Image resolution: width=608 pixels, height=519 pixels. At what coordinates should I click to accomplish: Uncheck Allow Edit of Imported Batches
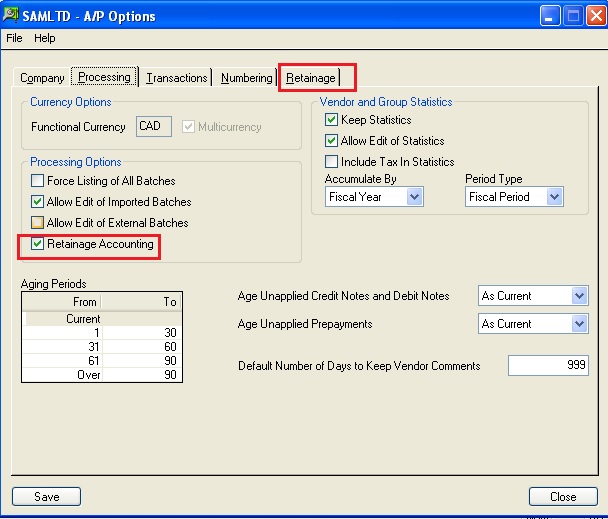(37, 202)
